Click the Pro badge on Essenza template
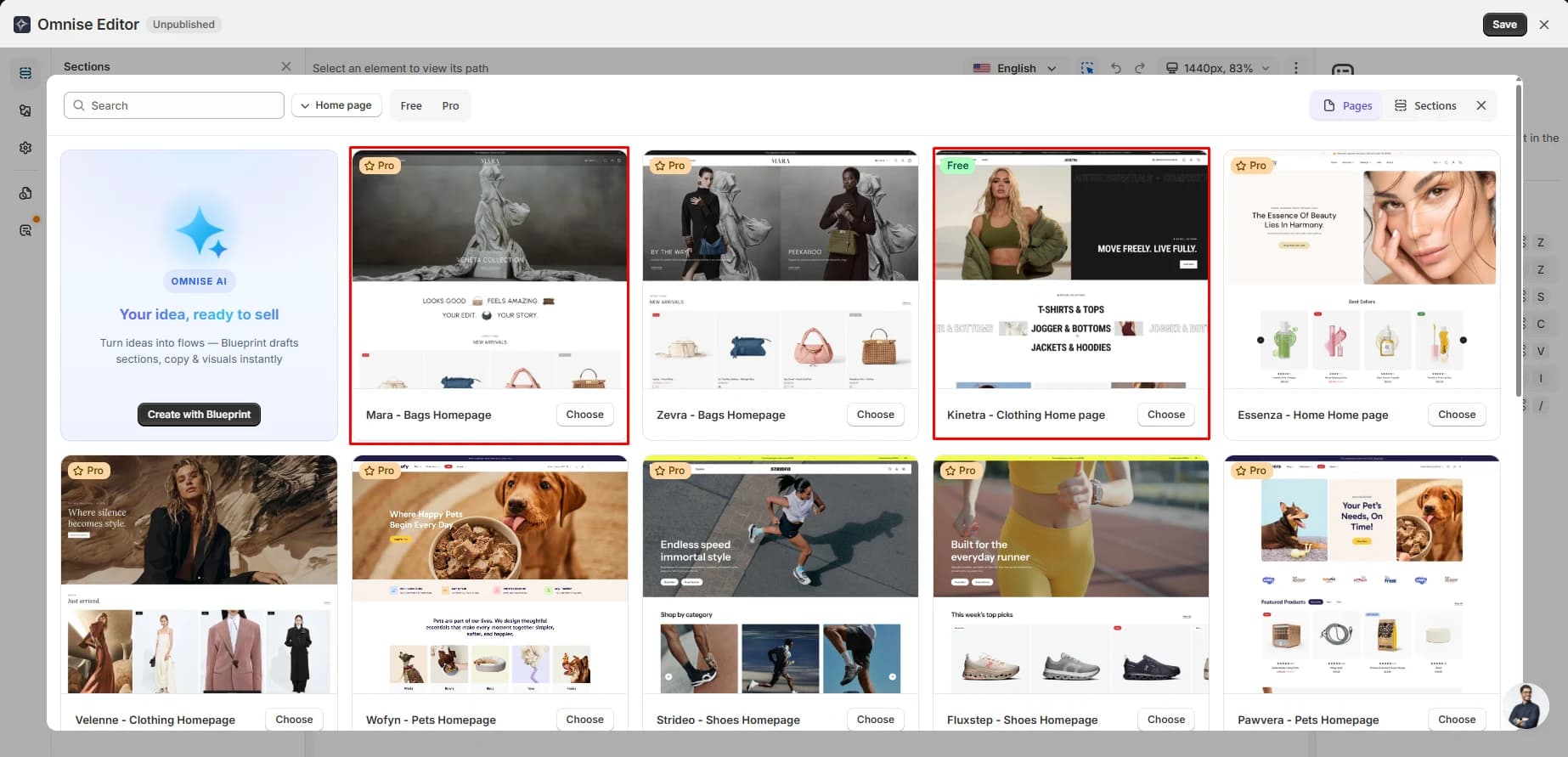Screen dimensions: 1568x757 pos(1251,166)
